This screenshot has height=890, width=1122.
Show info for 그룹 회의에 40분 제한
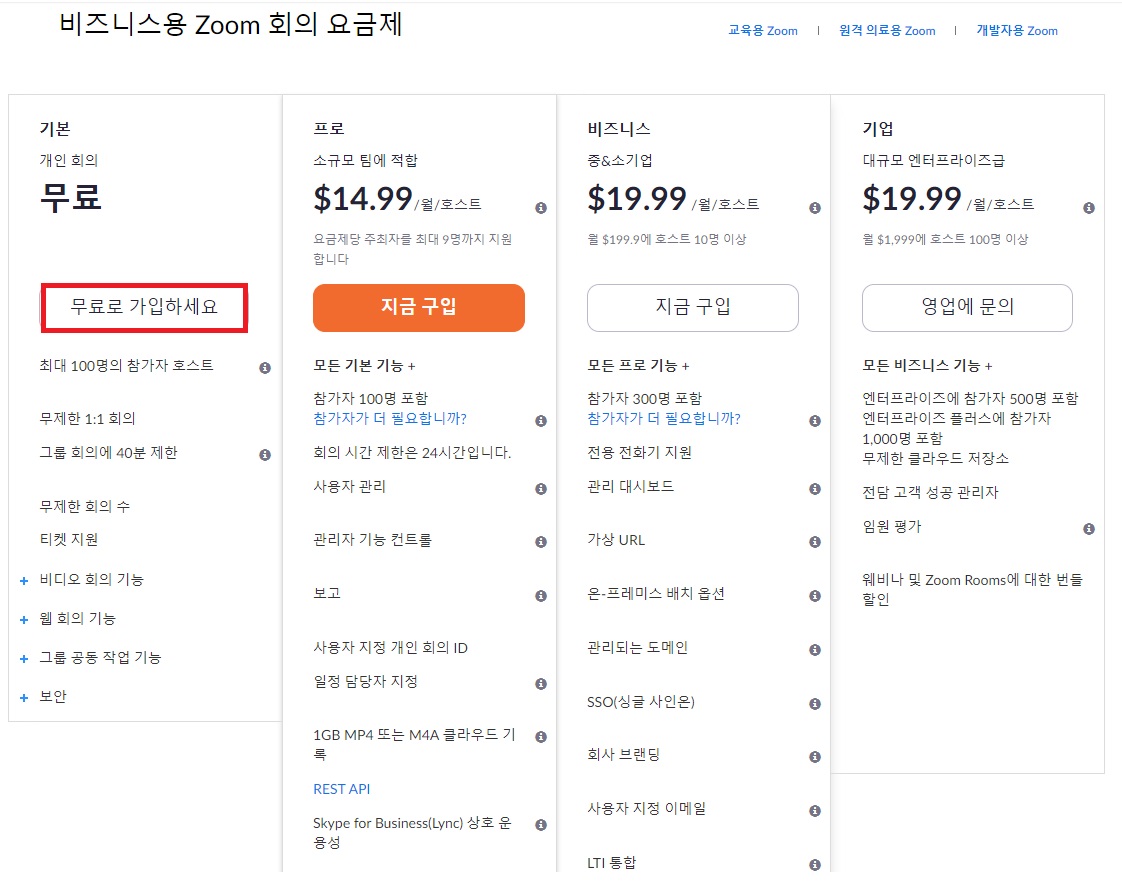[x=265, y=455]
